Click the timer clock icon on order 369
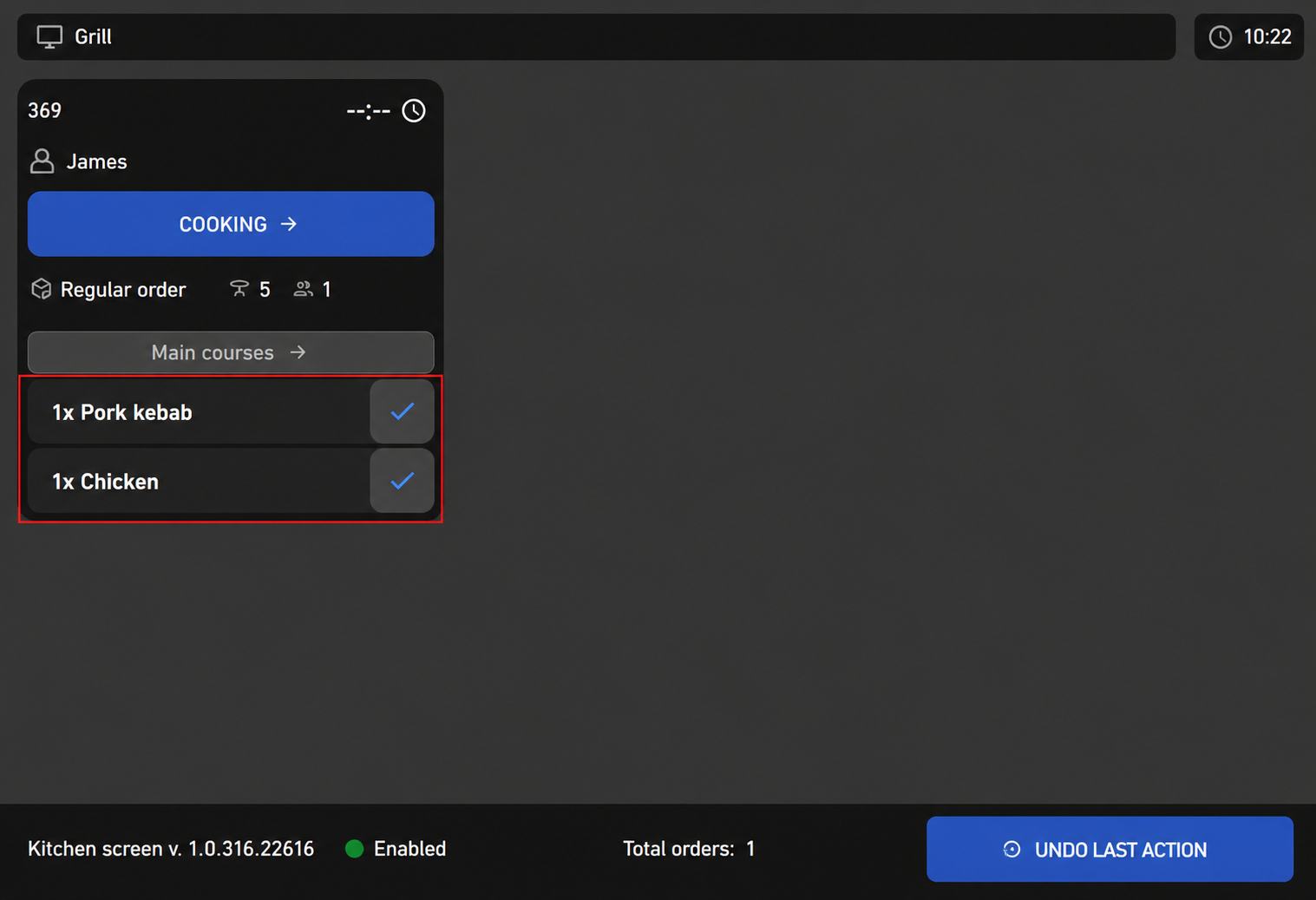Screen dimensions: 1316x900 [414, 110]
